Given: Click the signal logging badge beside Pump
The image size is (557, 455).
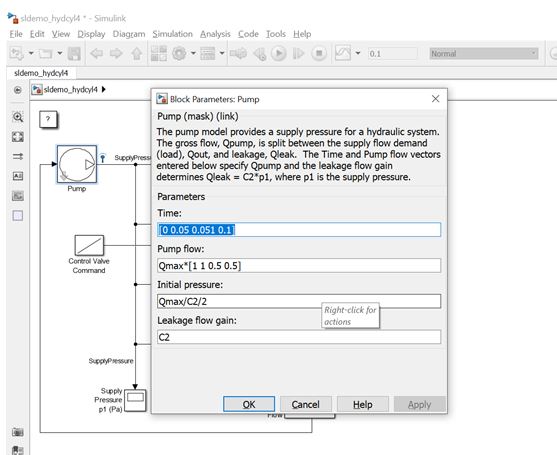Looking at the screenshot, I should (103, 158).
